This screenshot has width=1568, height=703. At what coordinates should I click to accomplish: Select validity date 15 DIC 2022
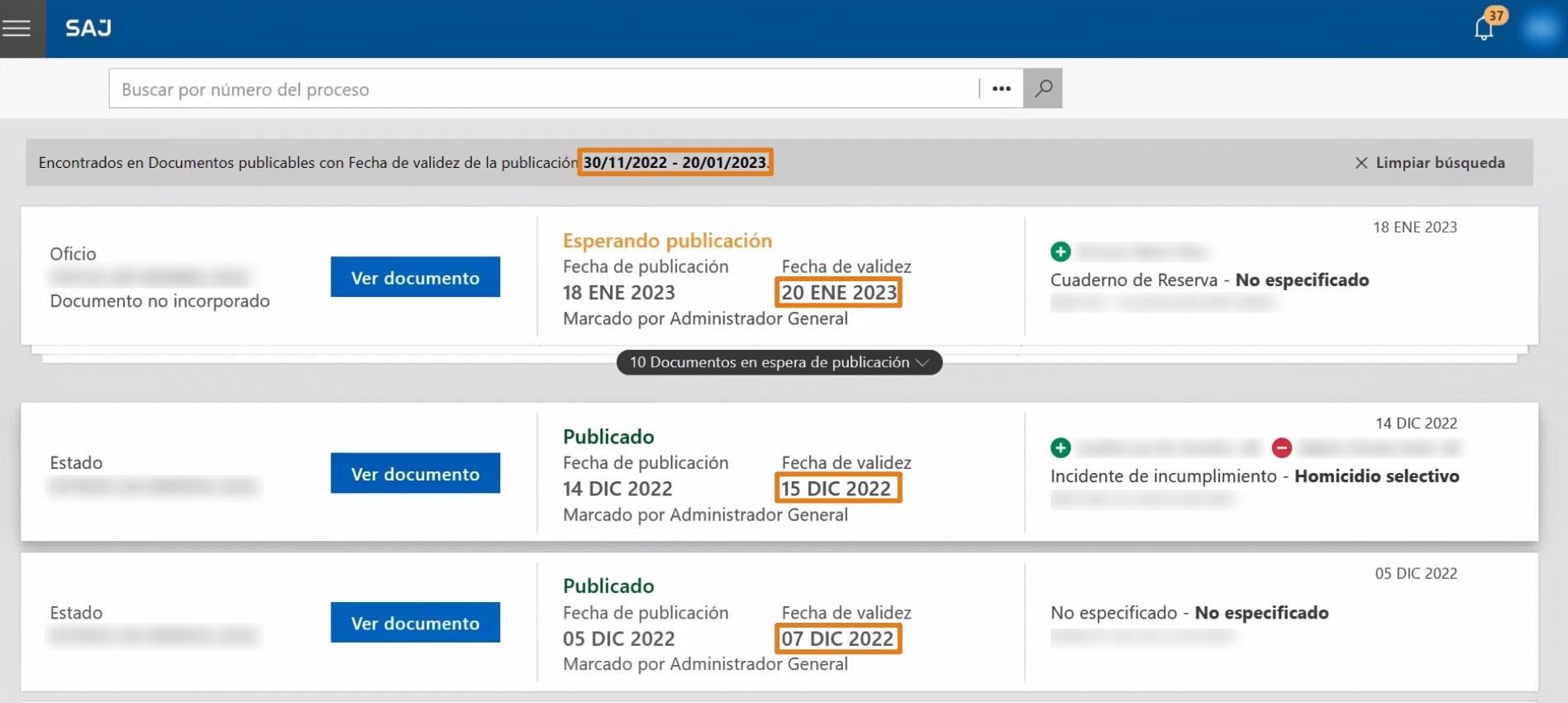(836, 489)
